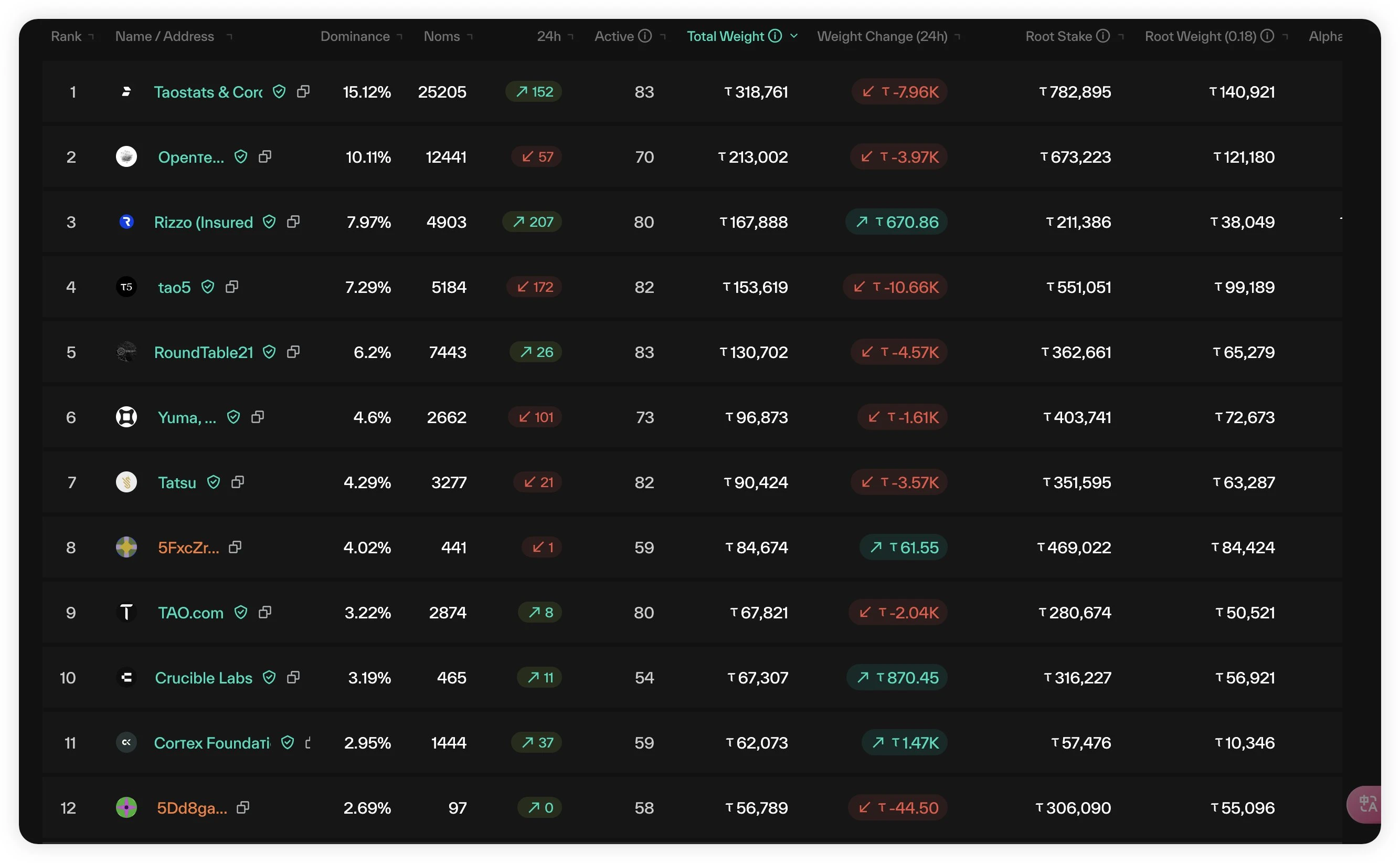Copy Taostats & Corcel validator address
Screen dimensions: 1400x863
[x=303, y=91]
